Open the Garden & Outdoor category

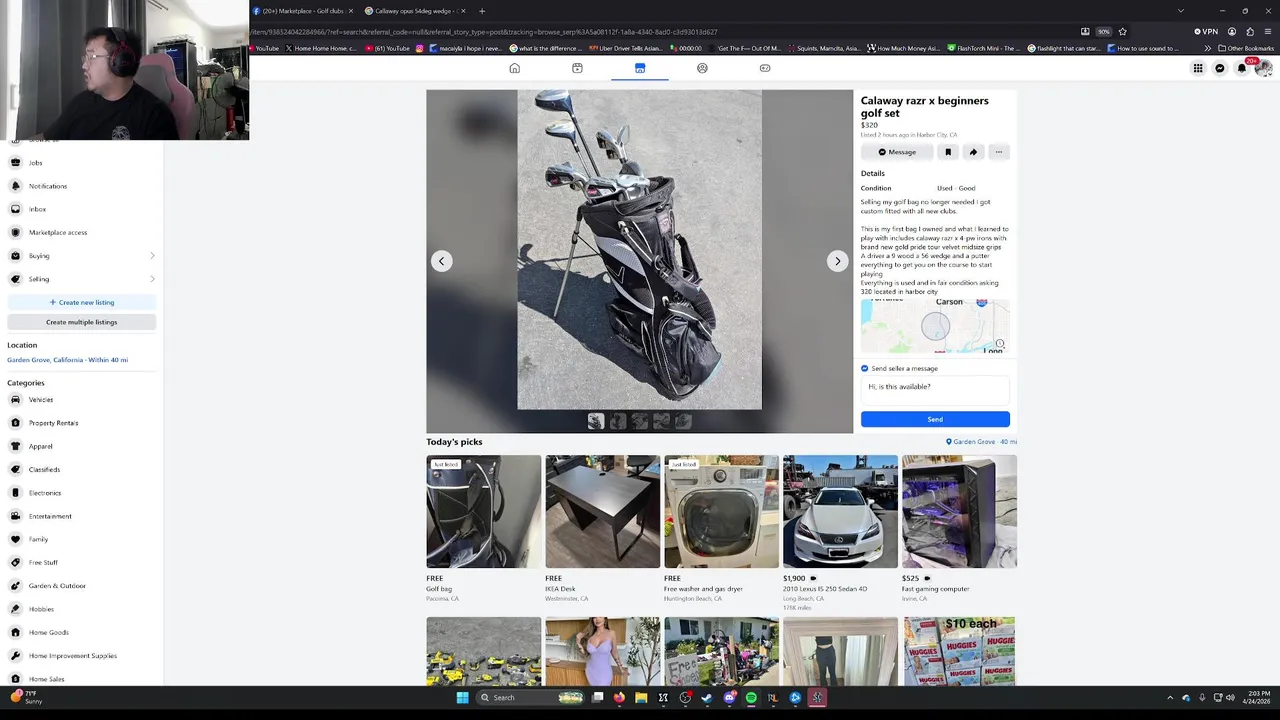(x=82, y=586)
